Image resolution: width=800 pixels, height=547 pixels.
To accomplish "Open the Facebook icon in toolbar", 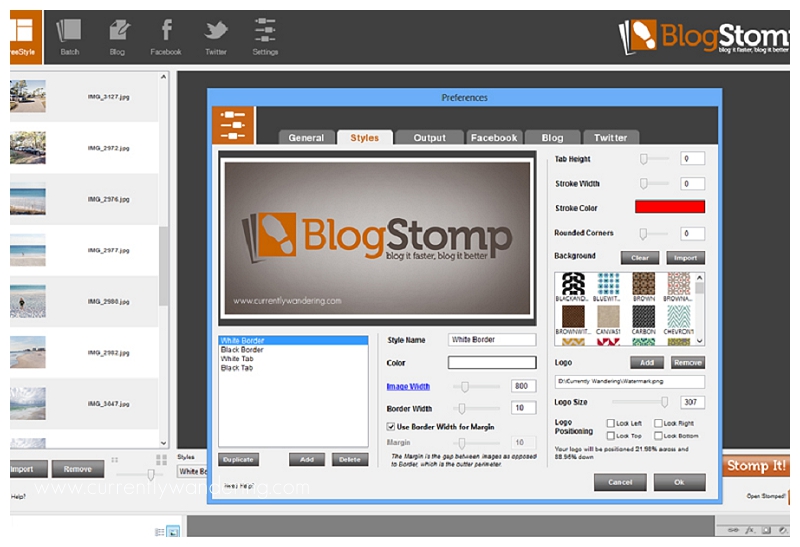I will [x=166, y=37].
